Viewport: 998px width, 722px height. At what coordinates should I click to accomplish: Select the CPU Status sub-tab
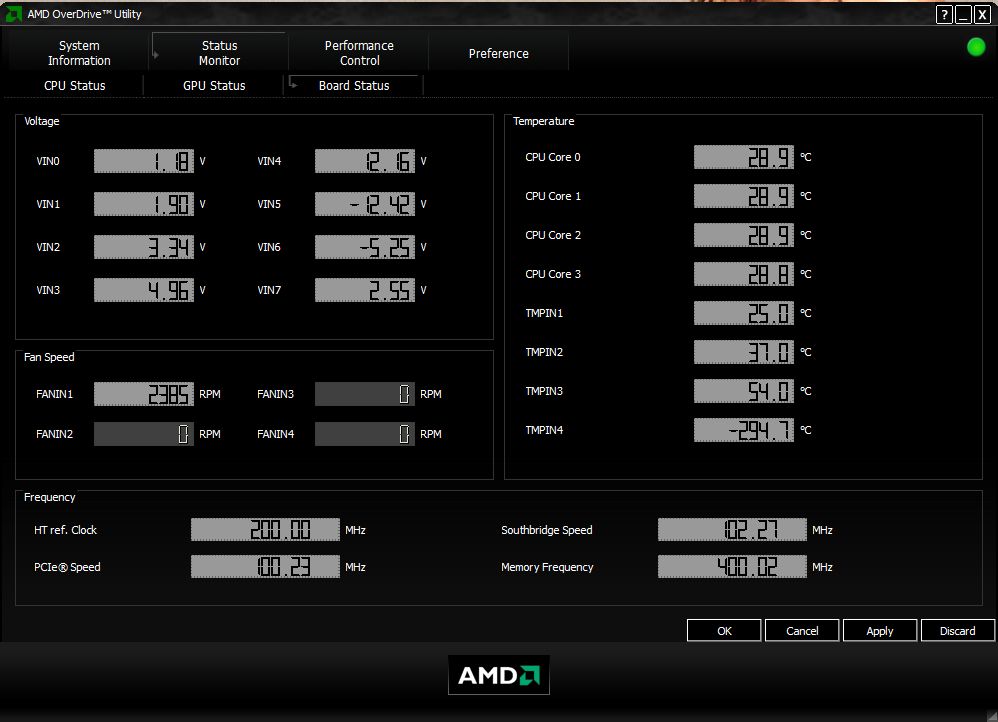click(x=74, y=85)
